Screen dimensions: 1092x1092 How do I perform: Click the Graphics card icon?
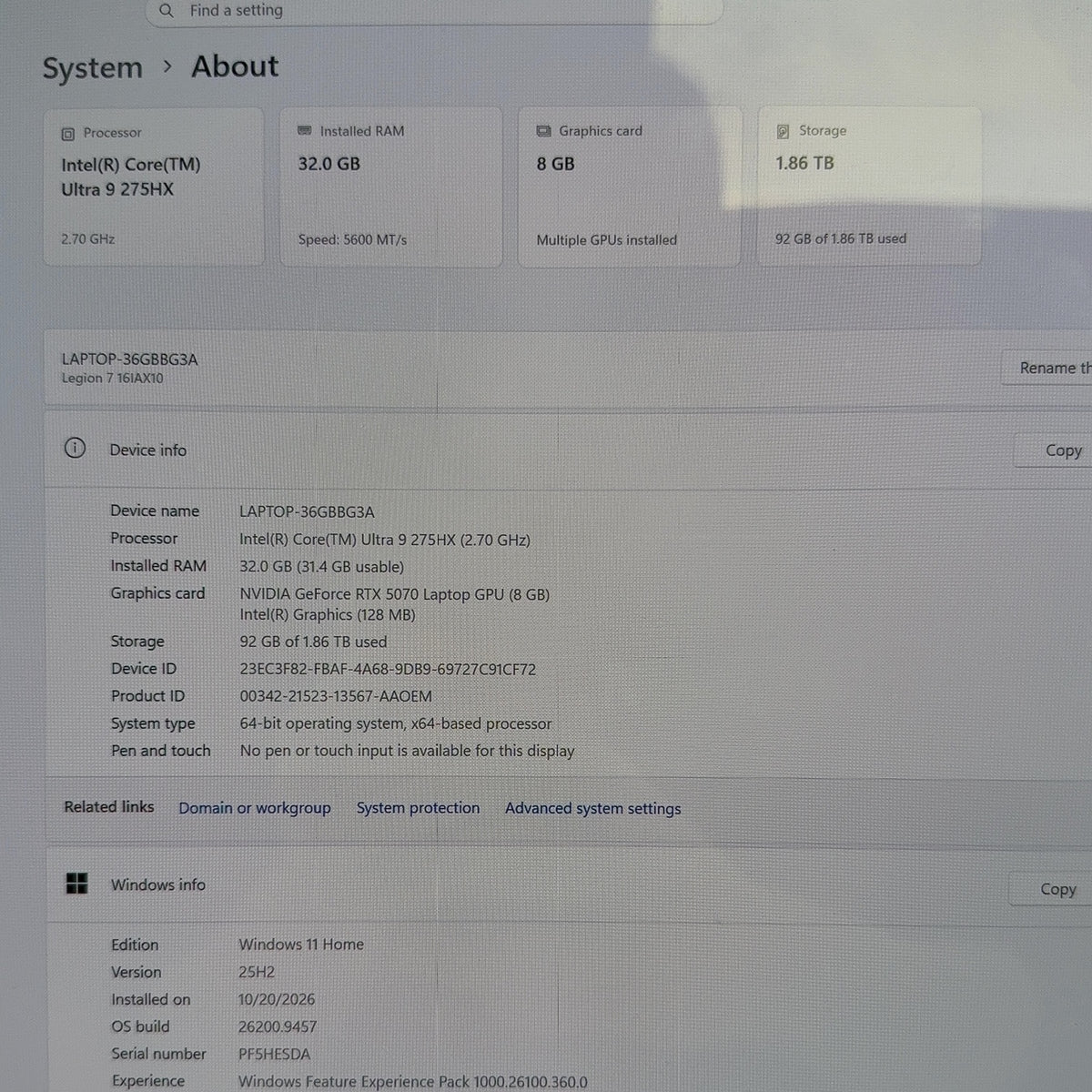click(x=544, y=131)
